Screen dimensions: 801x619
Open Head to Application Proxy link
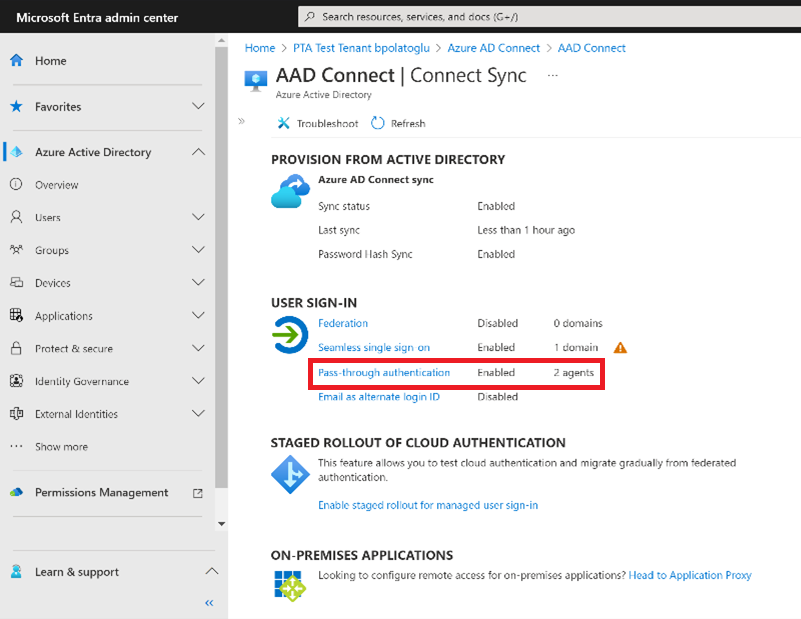tap(690, 575)
